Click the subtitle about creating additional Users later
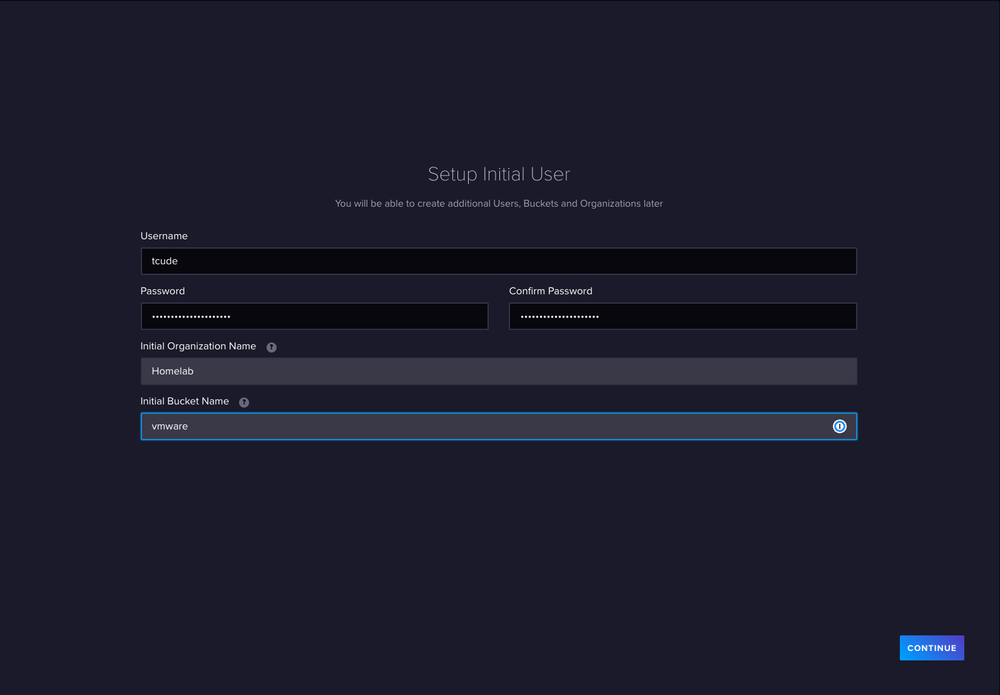 click(498, 204)
